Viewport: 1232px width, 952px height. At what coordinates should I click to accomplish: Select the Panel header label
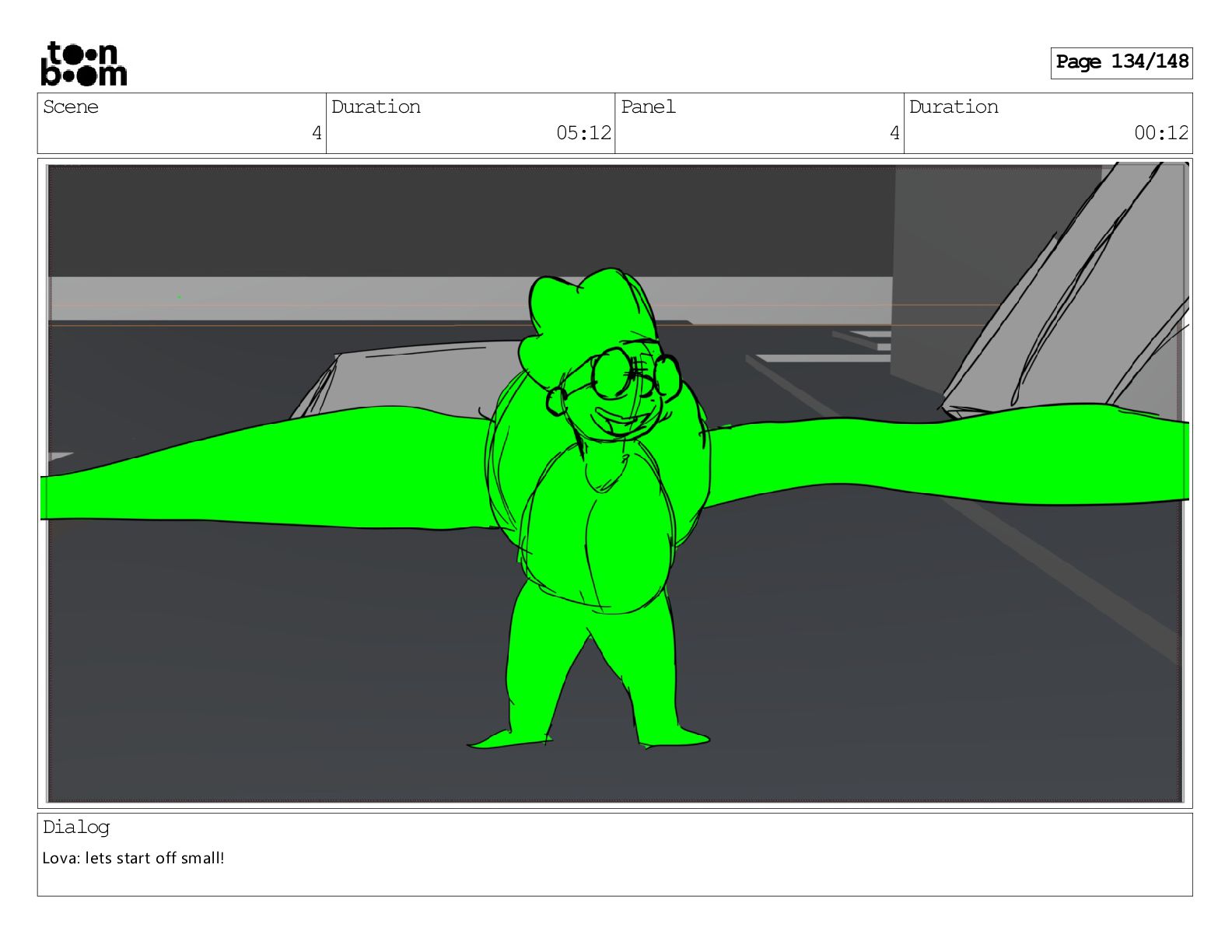tap(648, 107)
